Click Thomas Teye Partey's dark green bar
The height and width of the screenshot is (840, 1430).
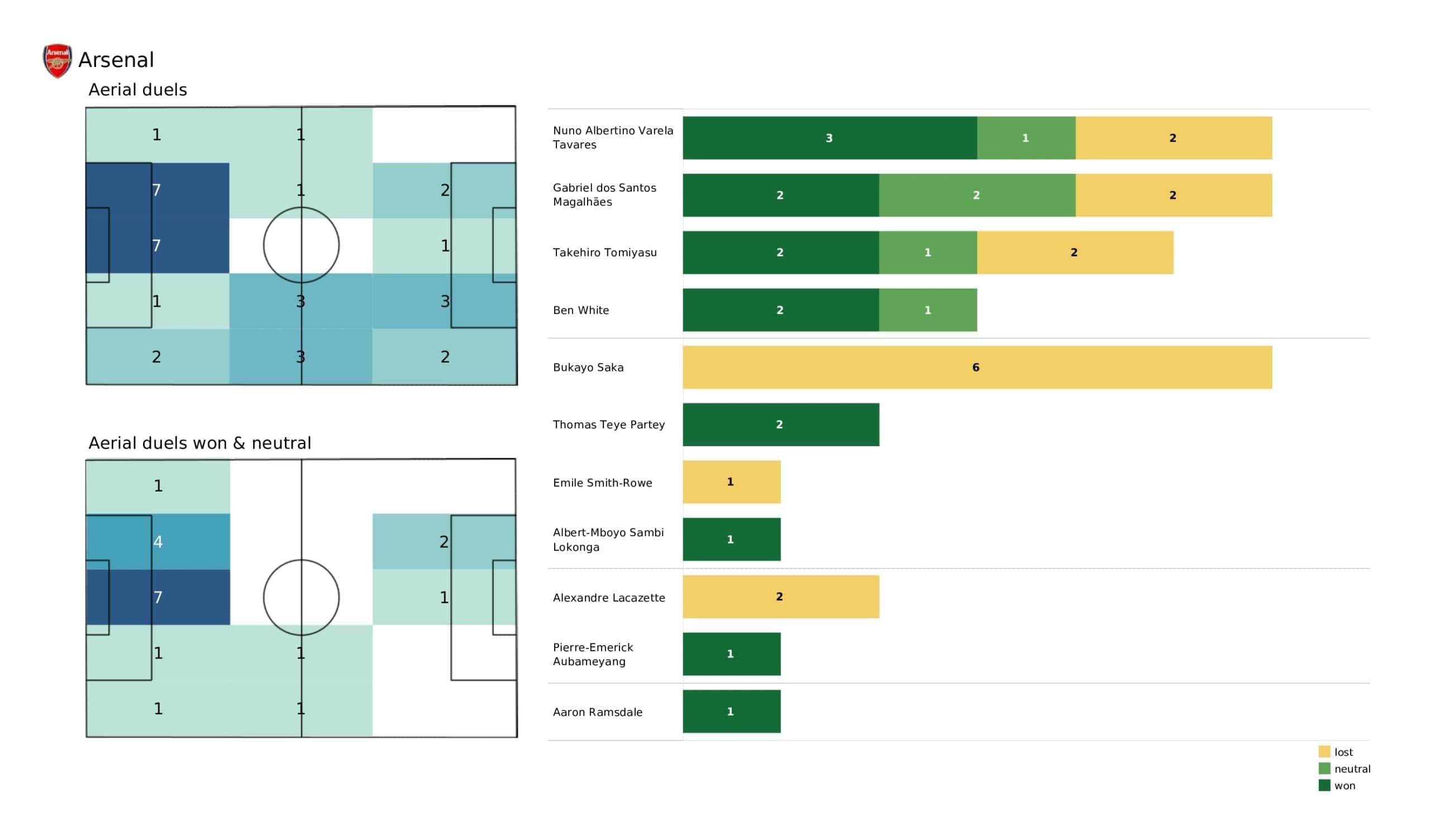tap(780, 424)
